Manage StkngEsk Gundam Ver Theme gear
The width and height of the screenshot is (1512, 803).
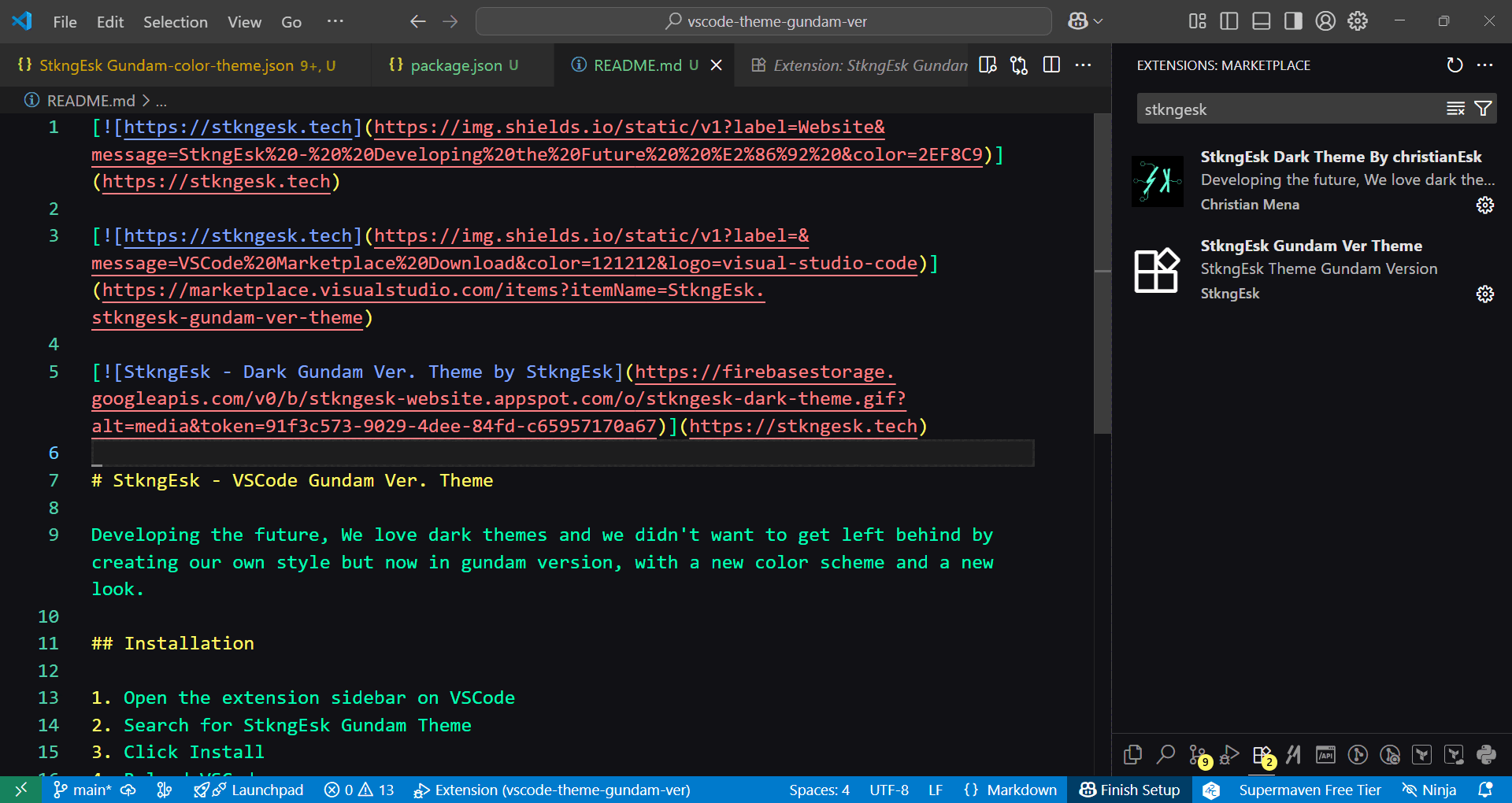1485,294
